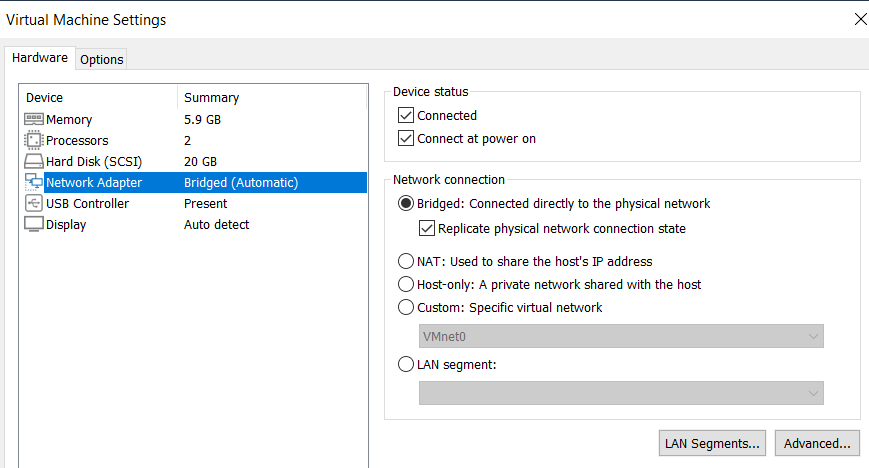Close the Virtual Machine Settings dialog

coord(860,19)
